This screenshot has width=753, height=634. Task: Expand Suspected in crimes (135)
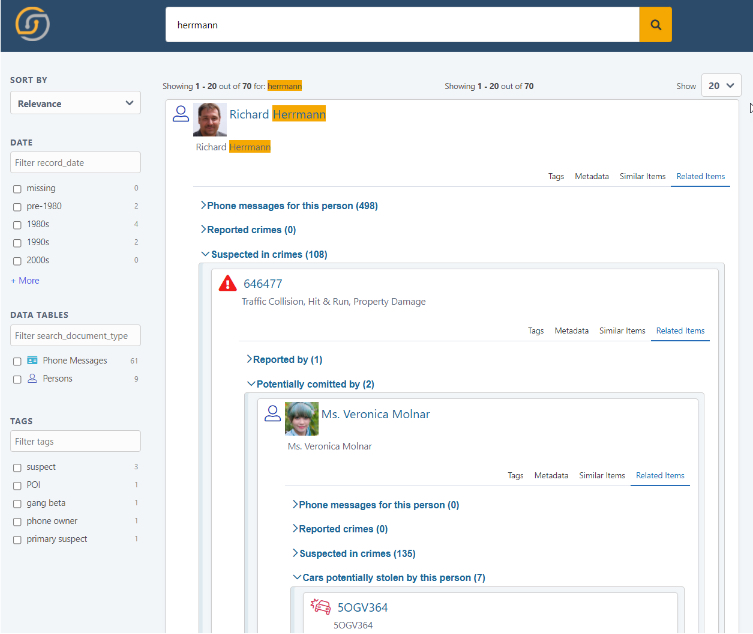pyautogui.click(x=354, y=553)
